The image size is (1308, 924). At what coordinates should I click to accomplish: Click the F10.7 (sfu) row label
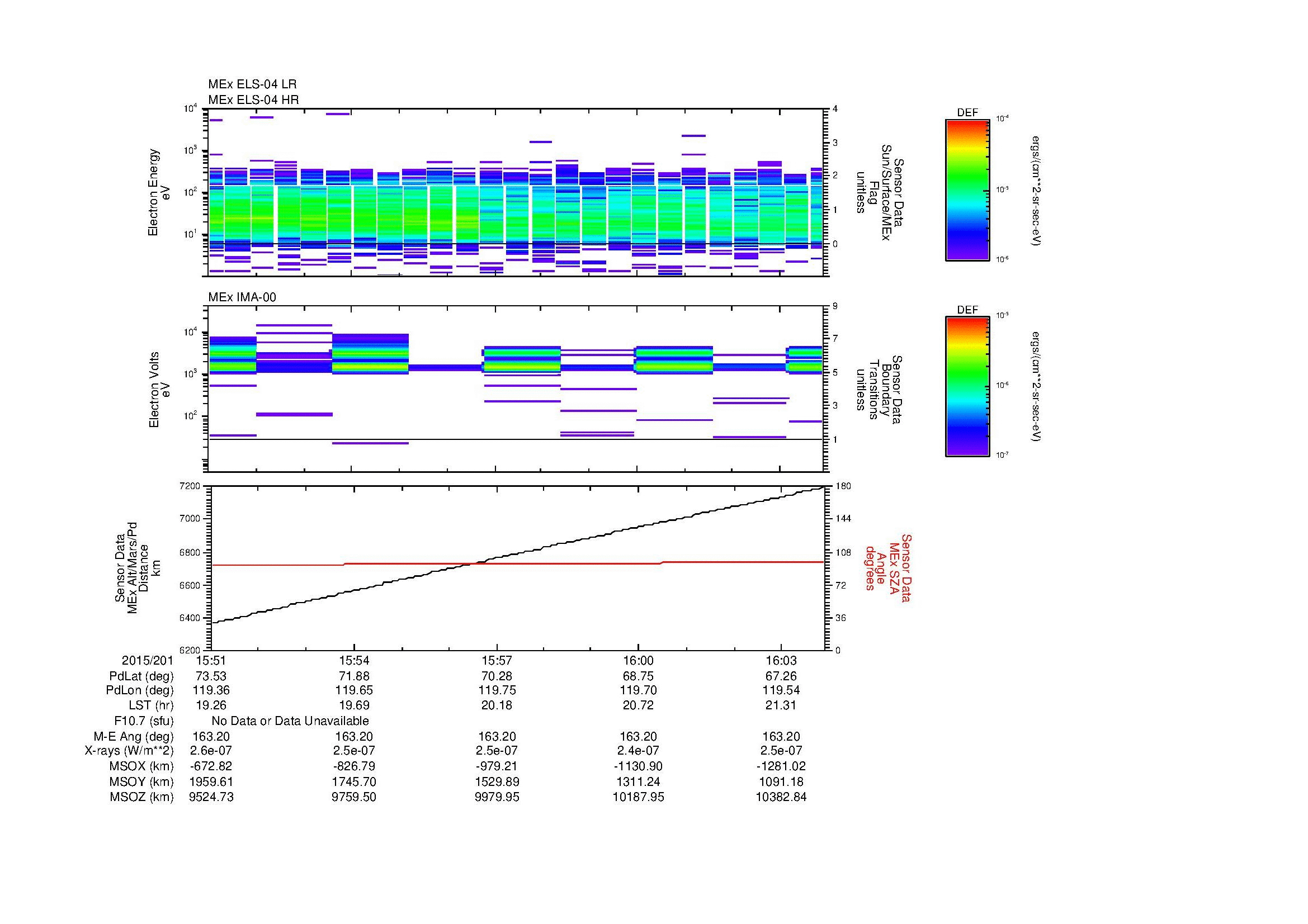144,721
